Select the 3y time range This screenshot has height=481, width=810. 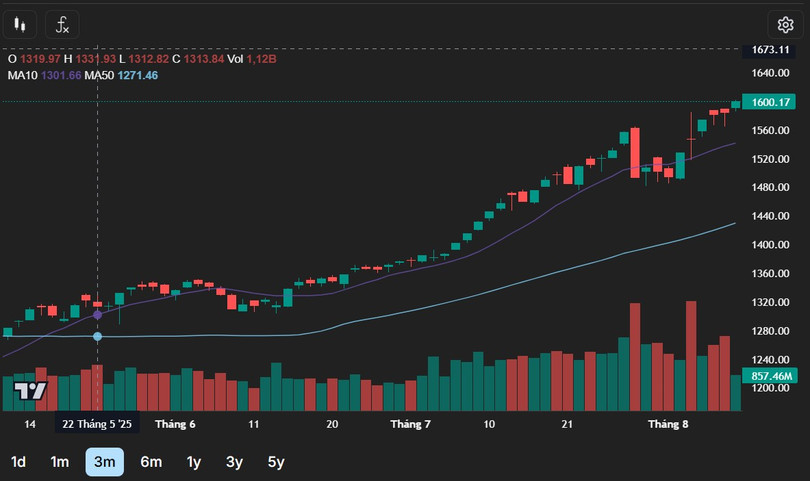coord(234,461)
